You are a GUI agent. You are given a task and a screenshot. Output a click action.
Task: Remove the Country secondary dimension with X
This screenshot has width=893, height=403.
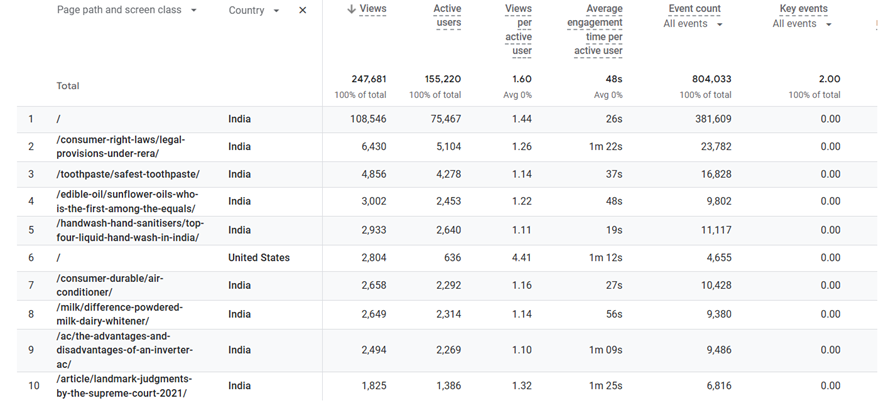[303, 10]
